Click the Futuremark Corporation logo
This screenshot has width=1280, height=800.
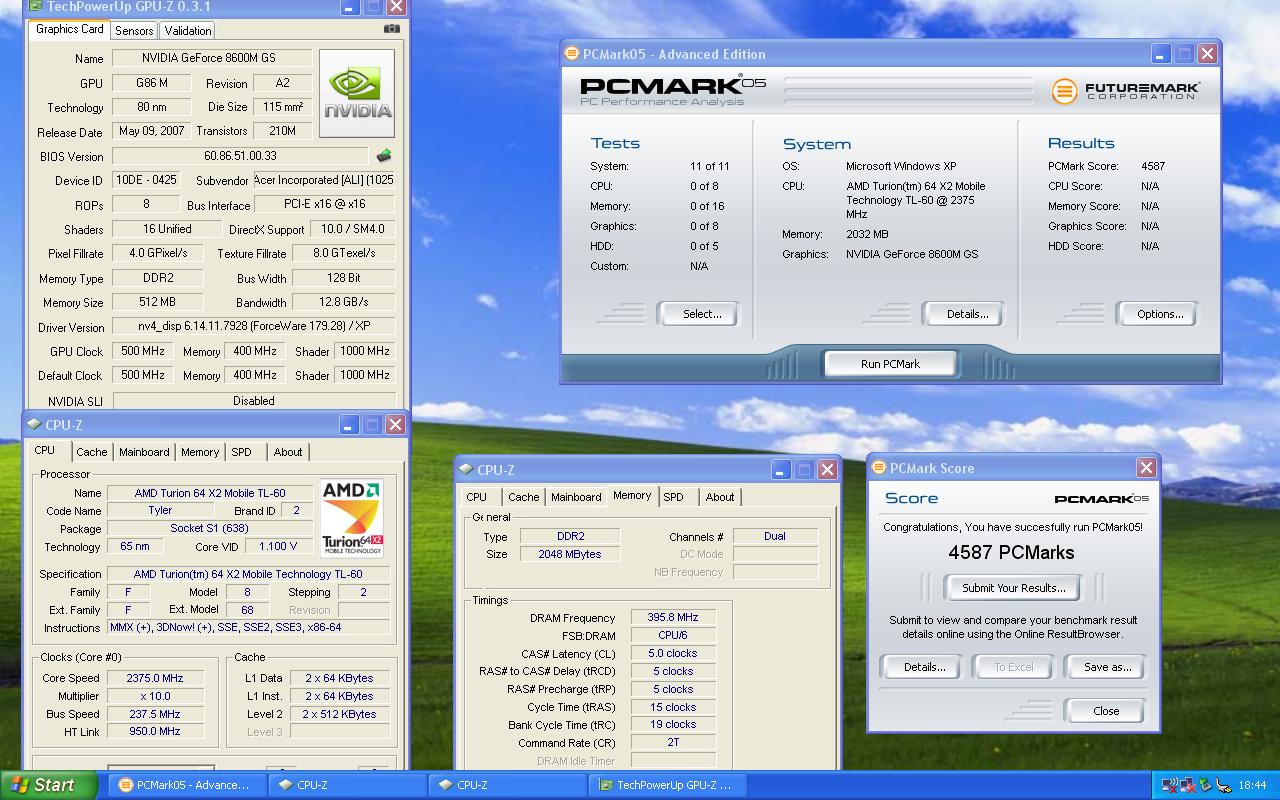[1126, 91]
